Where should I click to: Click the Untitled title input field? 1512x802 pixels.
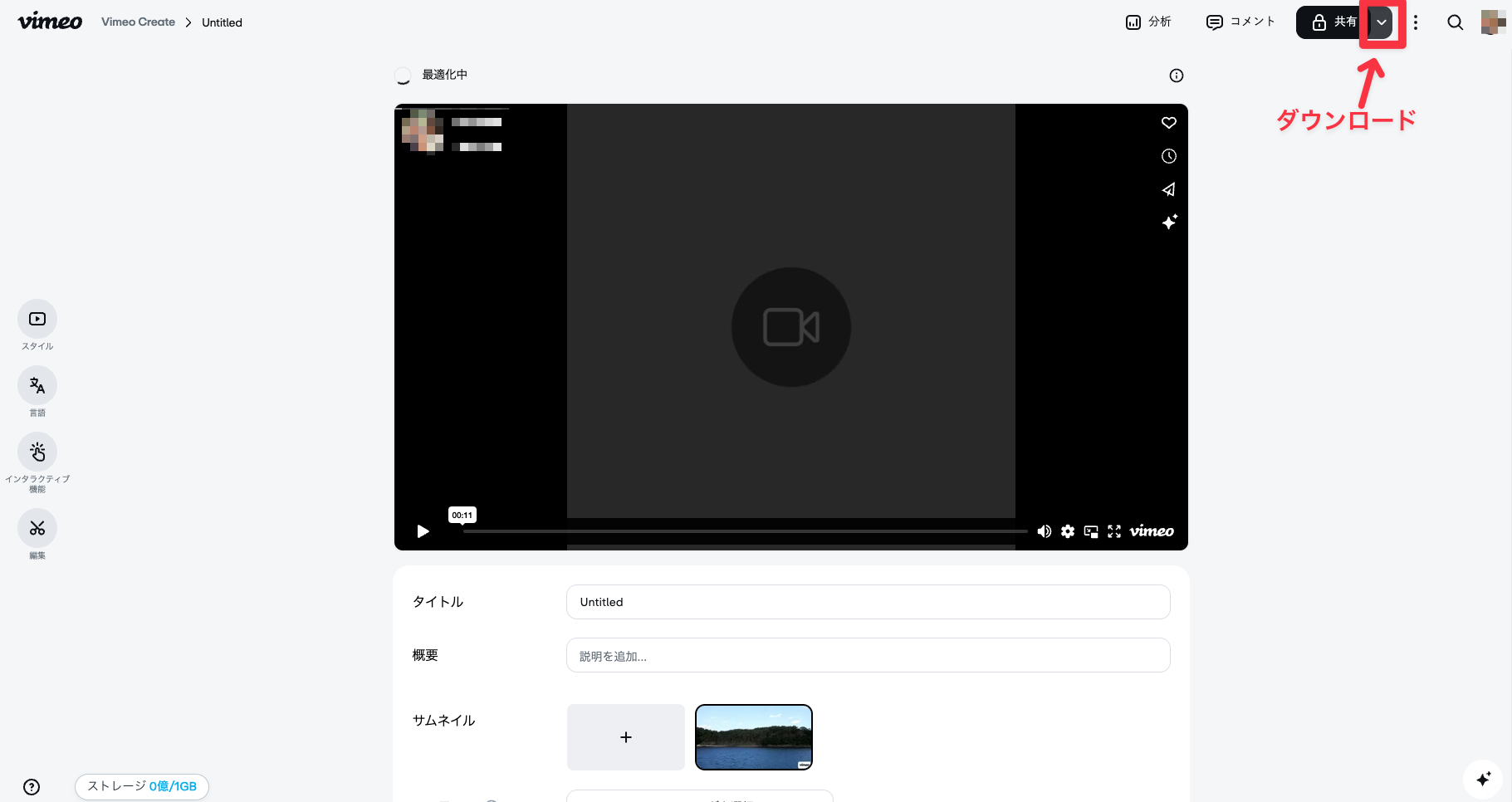[x=868, y=602]
